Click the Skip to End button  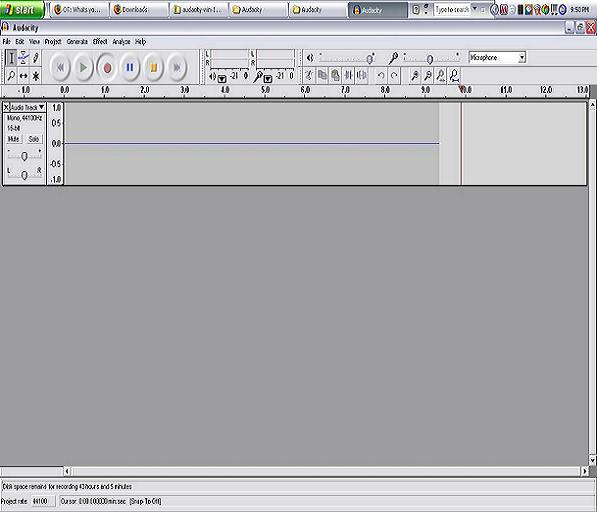click(x=177, y=67)
